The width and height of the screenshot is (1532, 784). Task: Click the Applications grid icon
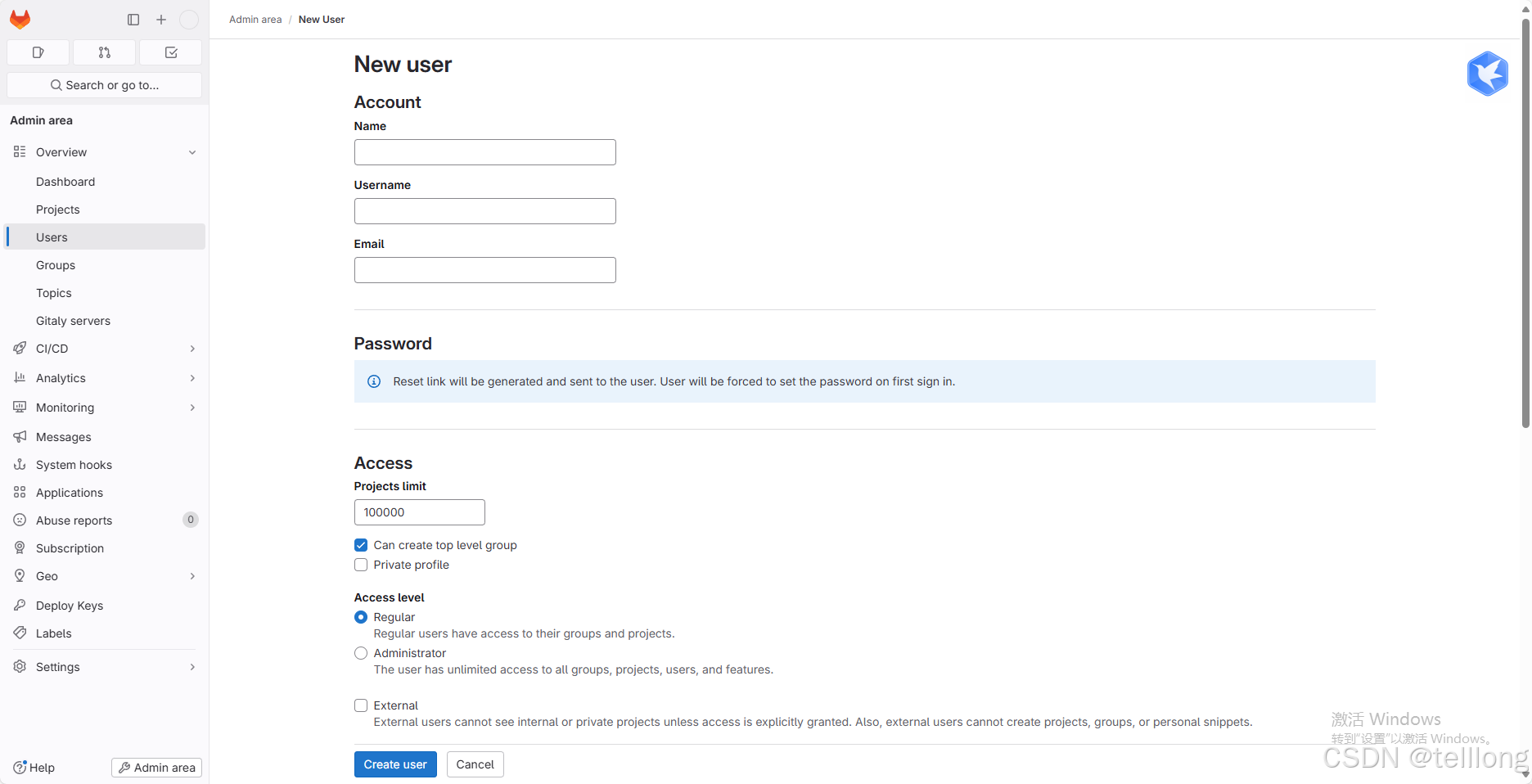coord(20,492)
